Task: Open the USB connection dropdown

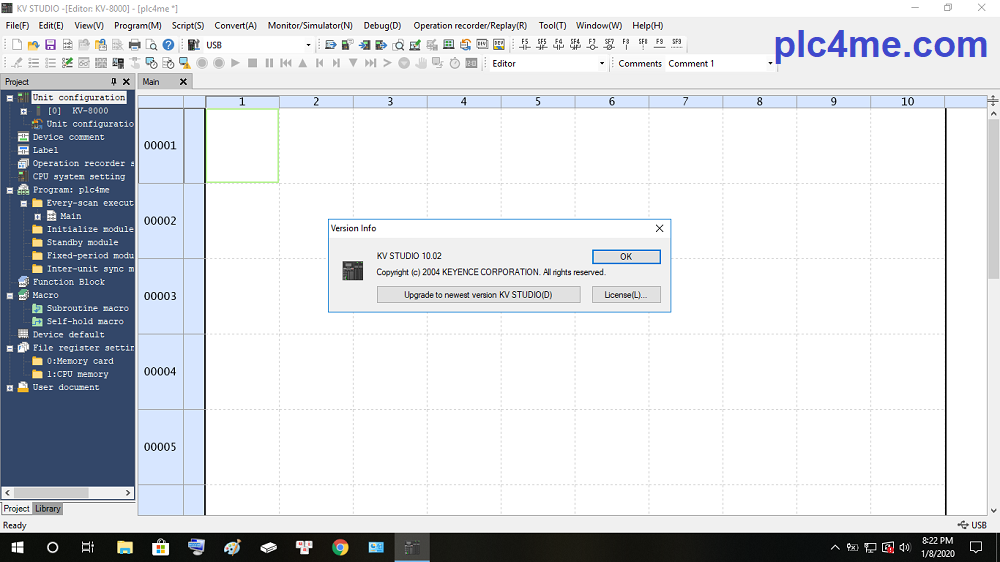Action: tap(308, 45)
